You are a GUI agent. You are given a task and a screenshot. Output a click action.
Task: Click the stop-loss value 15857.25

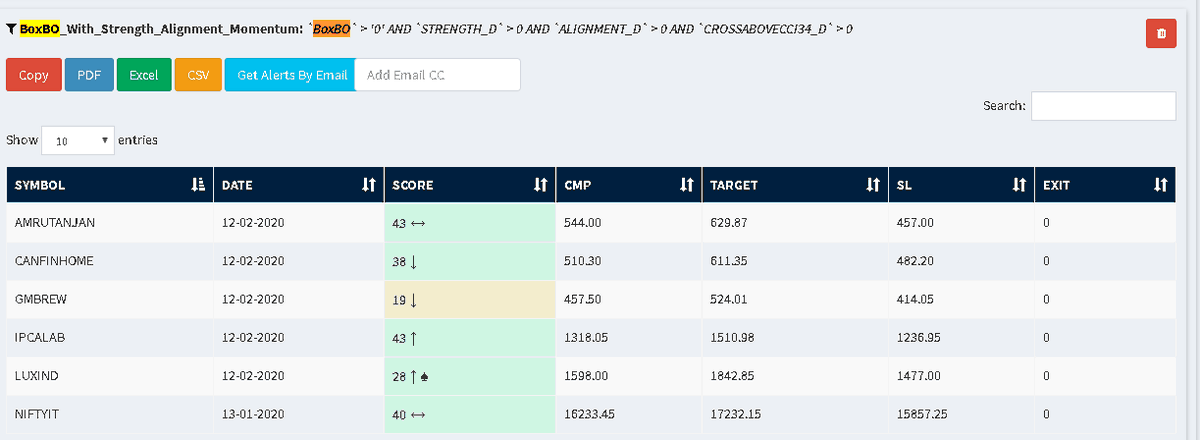pos(921,414)
